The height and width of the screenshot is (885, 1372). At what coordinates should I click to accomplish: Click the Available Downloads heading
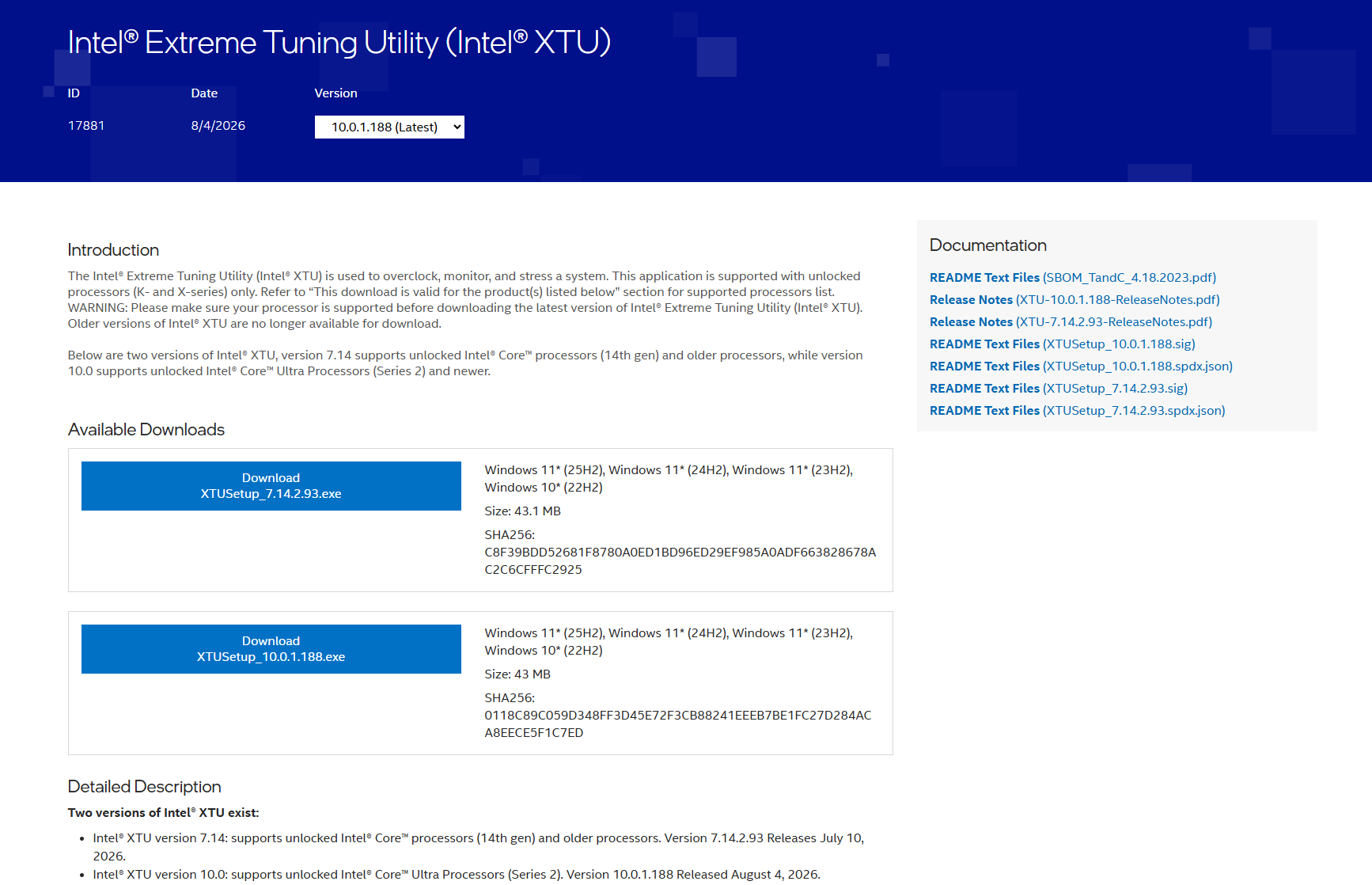pos(146,430)
